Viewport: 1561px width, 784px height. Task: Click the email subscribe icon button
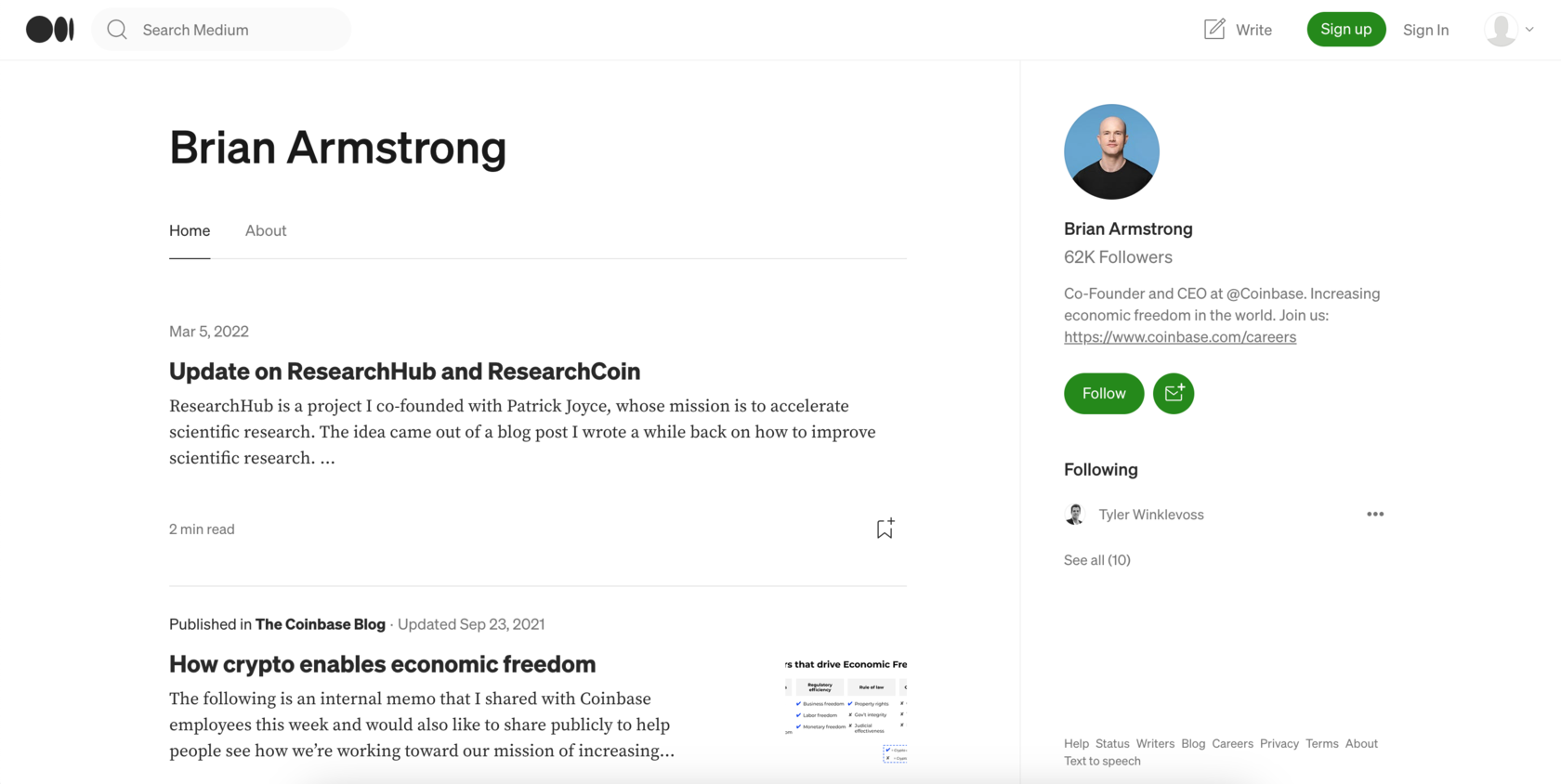[x=1174, y=394]
